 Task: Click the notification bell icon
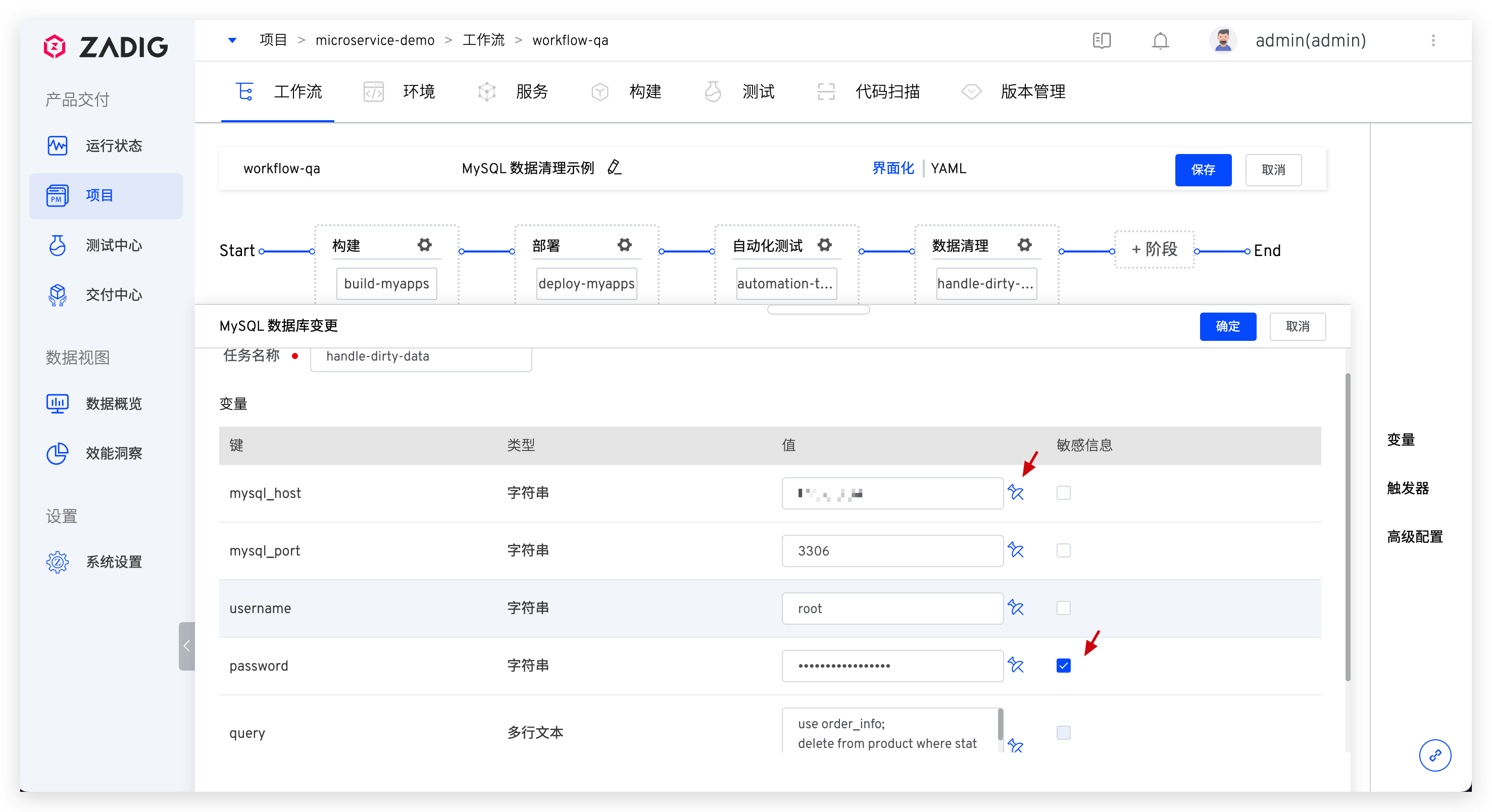tap(1160, 40)
